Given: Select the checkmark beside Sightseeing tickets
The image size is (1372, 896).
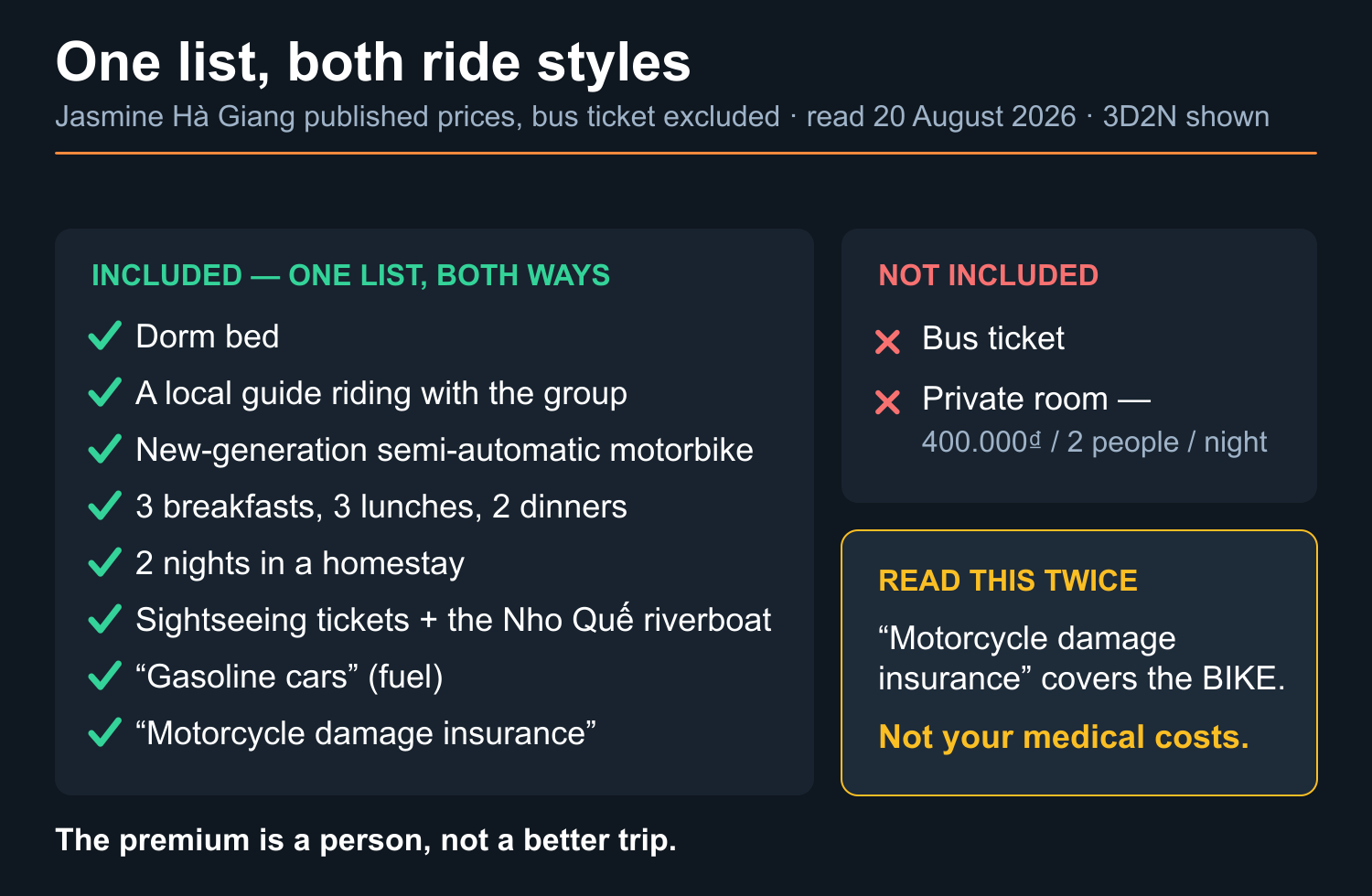Looking at the screenshot, I should coord(105,620).
